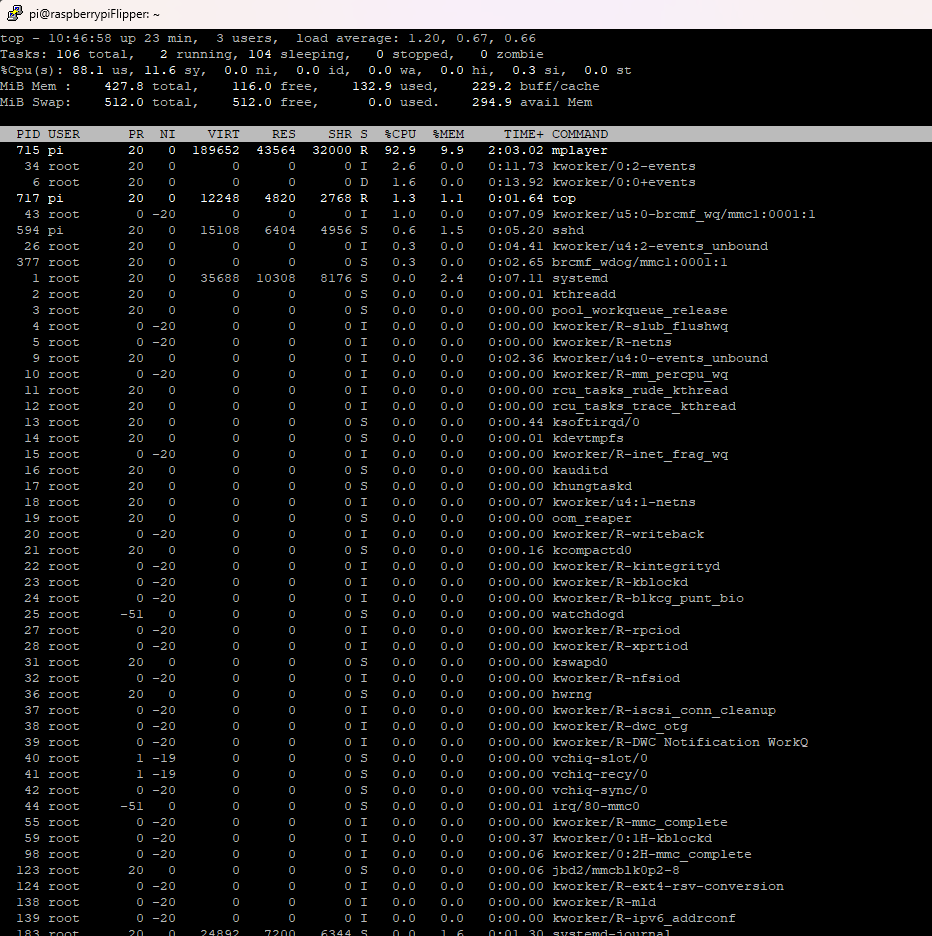Click the systemd process name for PID 1
The width and height of the screenshot is (932, 936).
pos(580,278)
